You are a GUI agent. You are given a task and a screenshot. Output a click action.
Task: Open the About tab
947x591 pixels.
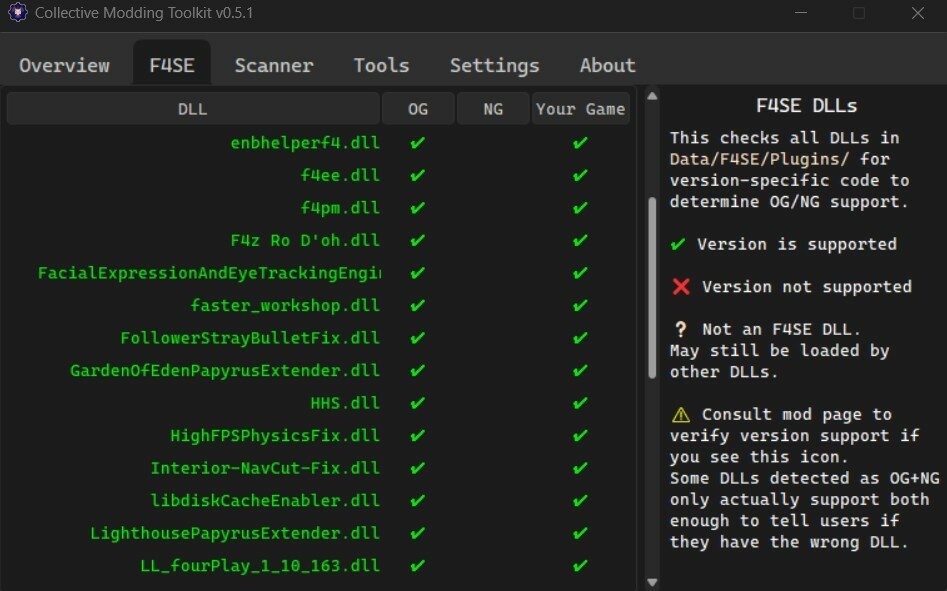click(608, 65)
